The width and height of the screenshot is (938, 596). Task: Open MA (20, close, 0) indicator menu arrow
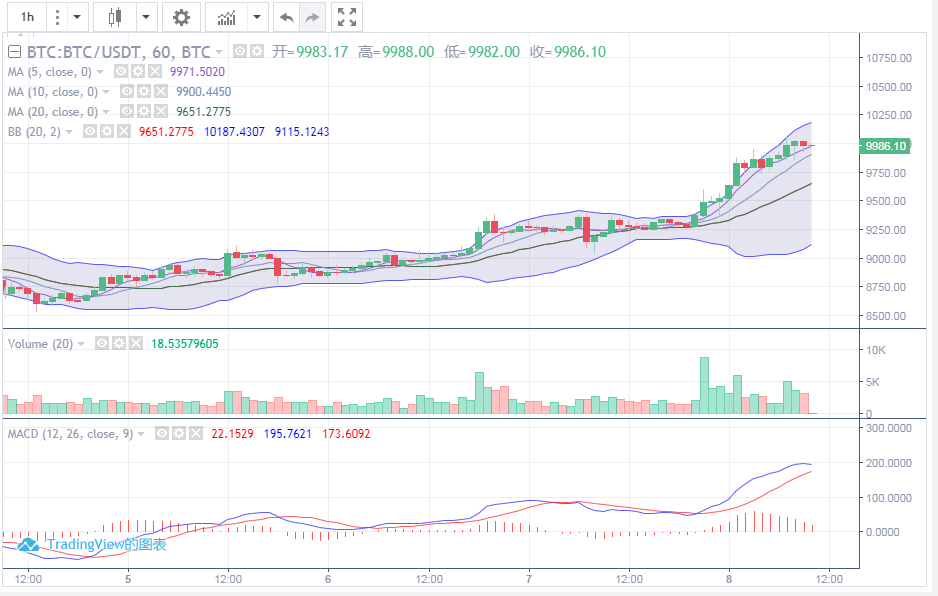(x=105, y=112)
